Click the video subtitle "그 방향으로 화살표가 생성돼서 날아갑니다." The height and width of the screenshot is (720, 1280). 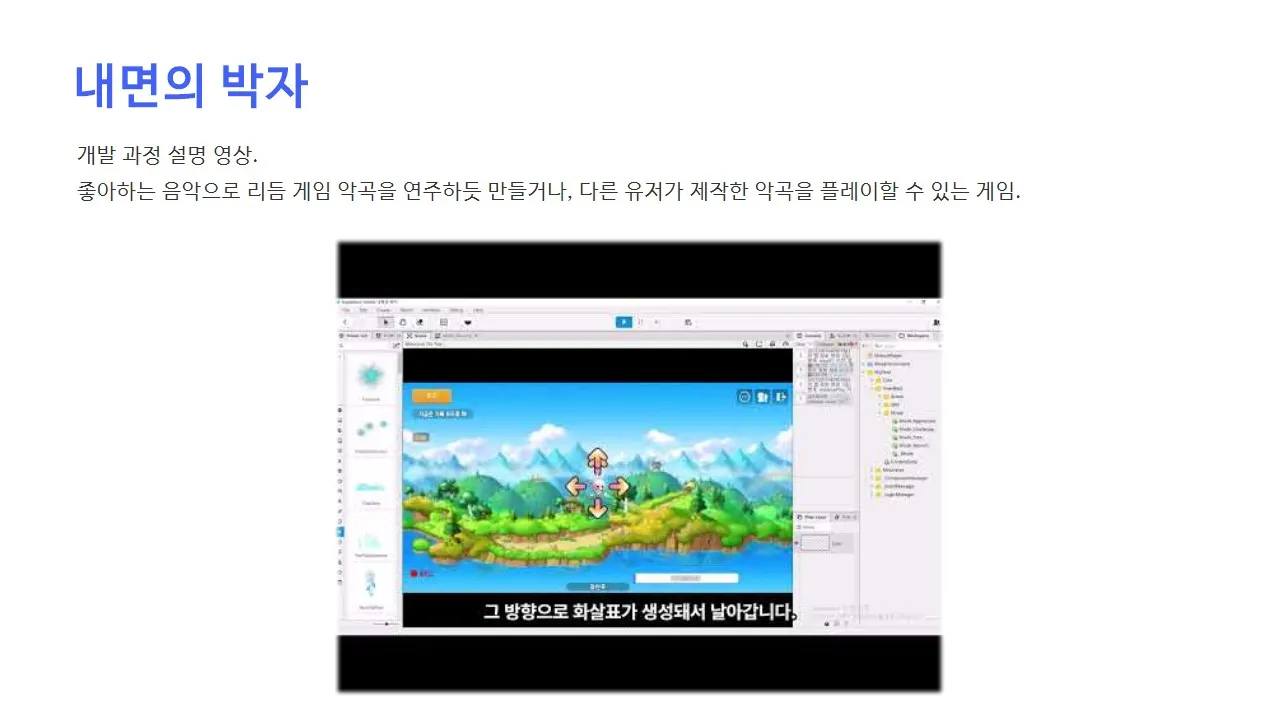640,611
